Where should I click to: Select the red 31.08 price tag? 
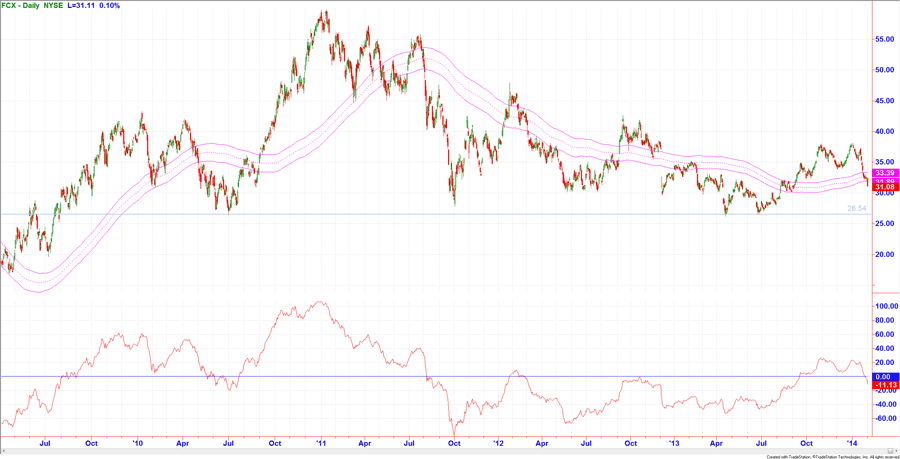point(883,187)
